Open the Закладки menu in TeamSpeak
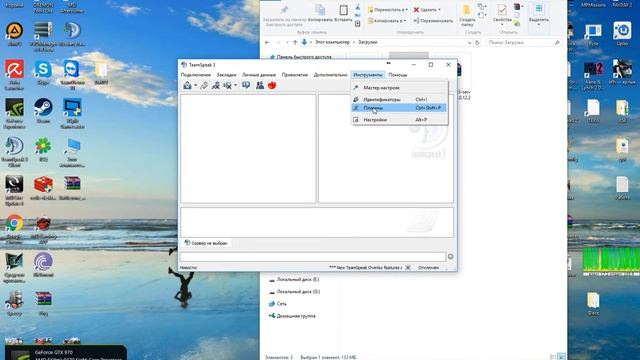640x360 pixels. click(226, 75)
